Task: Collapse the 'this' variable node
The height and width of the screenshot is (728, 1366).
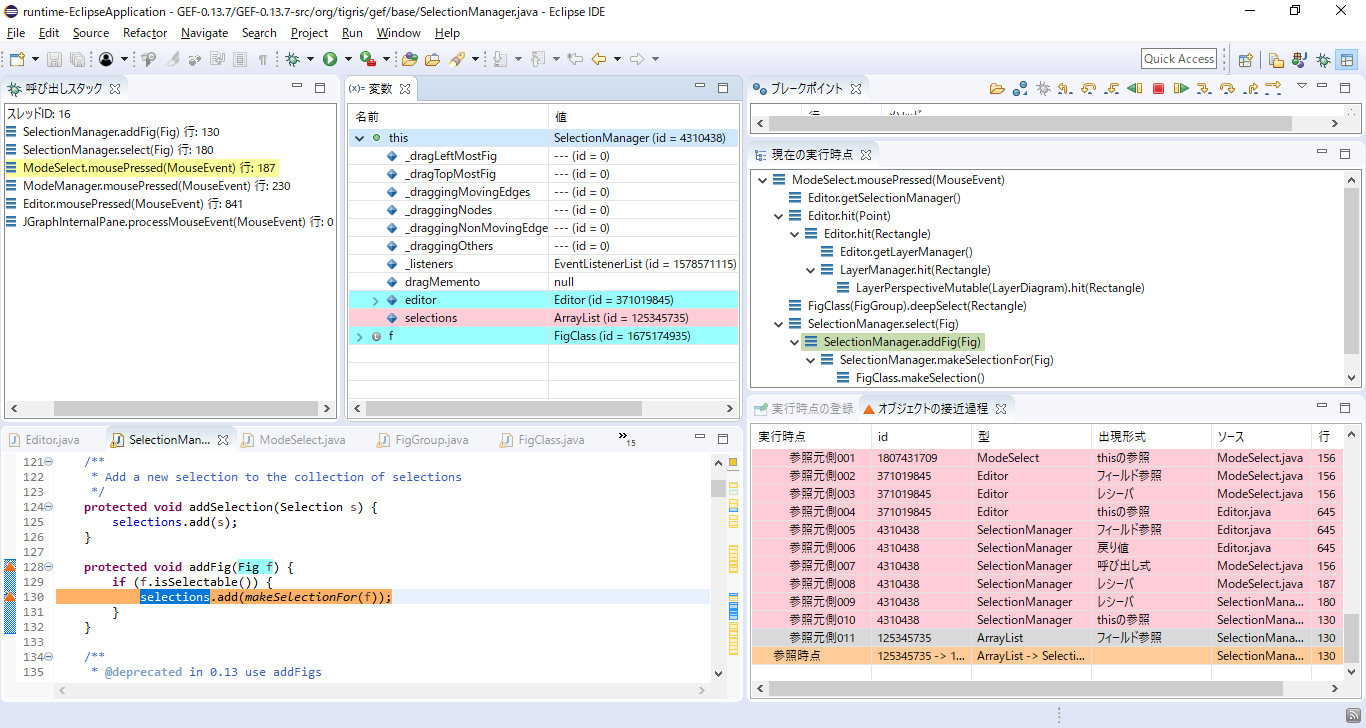Action: point(359,138)
